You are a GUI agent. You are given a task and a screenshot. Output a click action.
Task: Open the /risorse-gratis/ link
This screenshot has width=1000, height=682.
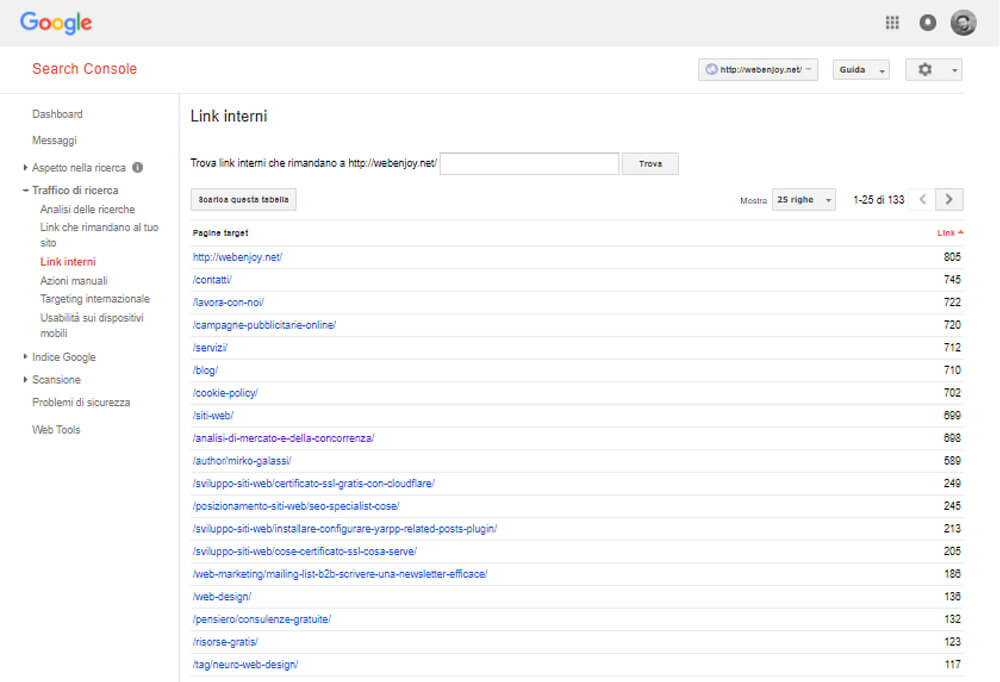[x=225, y=642]
